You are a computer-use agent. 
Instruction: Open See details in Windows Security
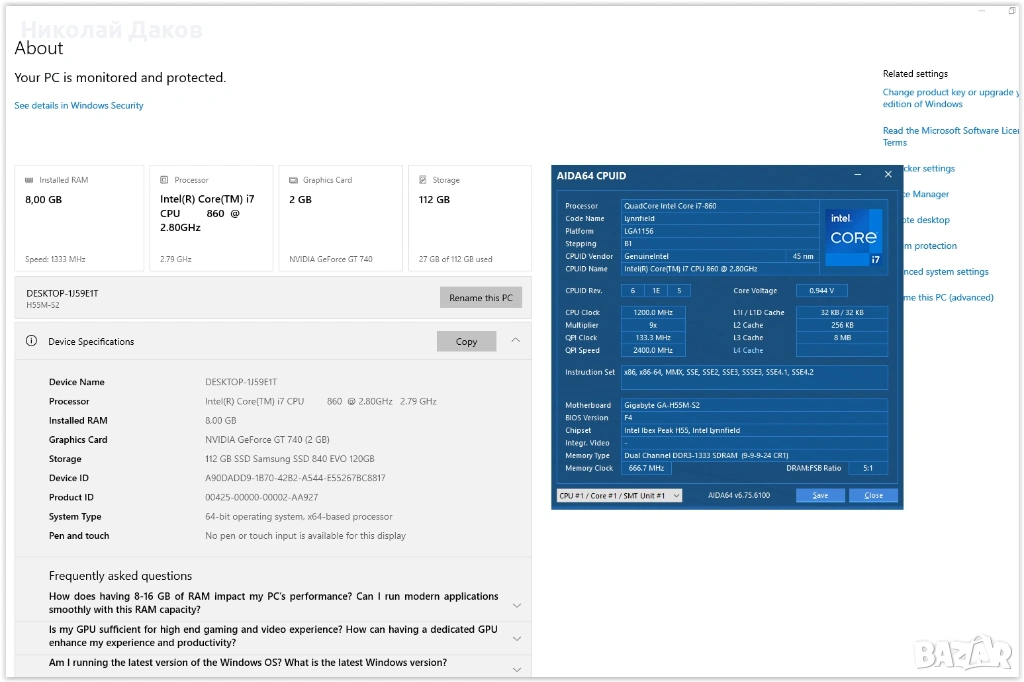[x=79, y=106]
